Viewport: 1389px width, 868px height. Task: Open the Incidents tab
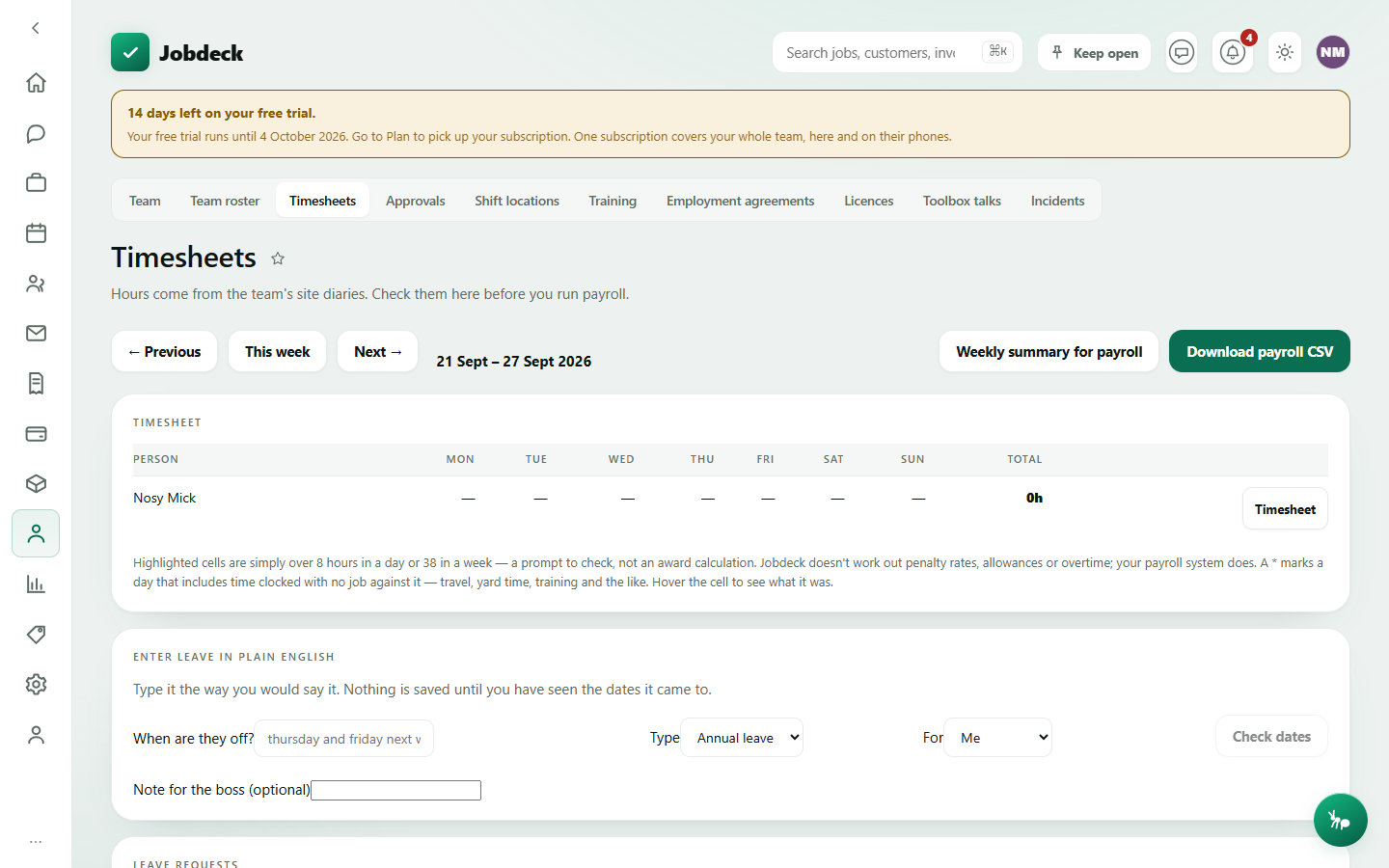[1057, 201]
